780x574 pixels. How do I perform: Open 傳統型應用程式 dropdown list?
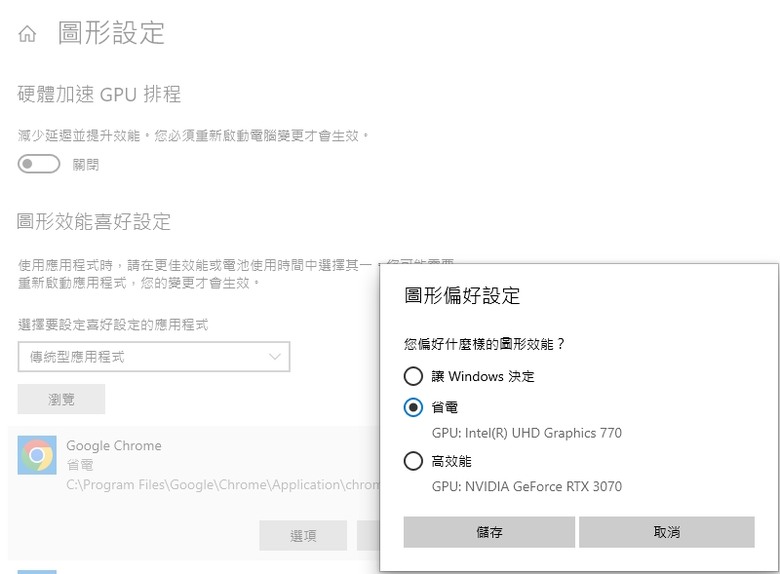click(154, 357)
